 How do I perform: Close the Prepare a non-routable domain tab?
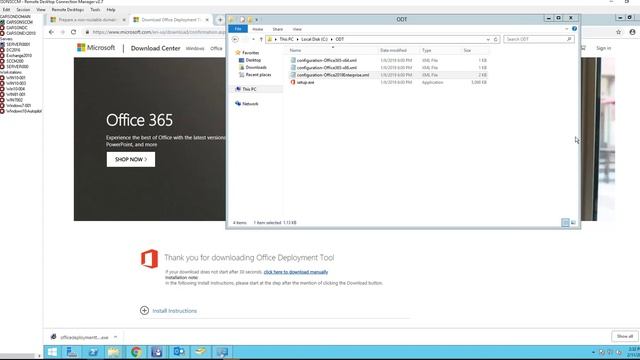124,20
